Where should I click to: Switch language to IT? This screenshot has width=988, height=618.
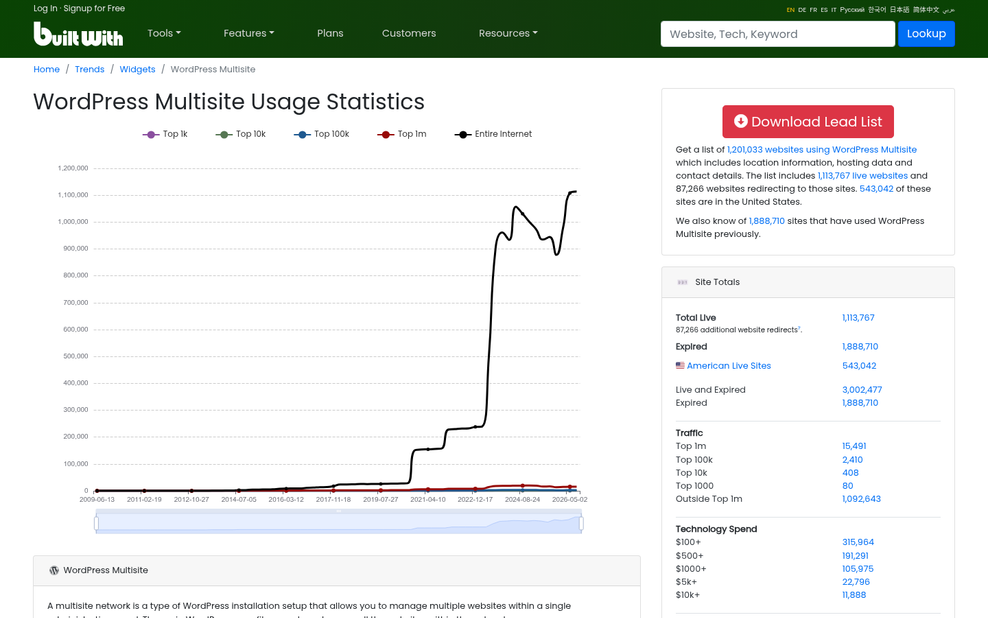pyautogui.click(x=834, y=9)
